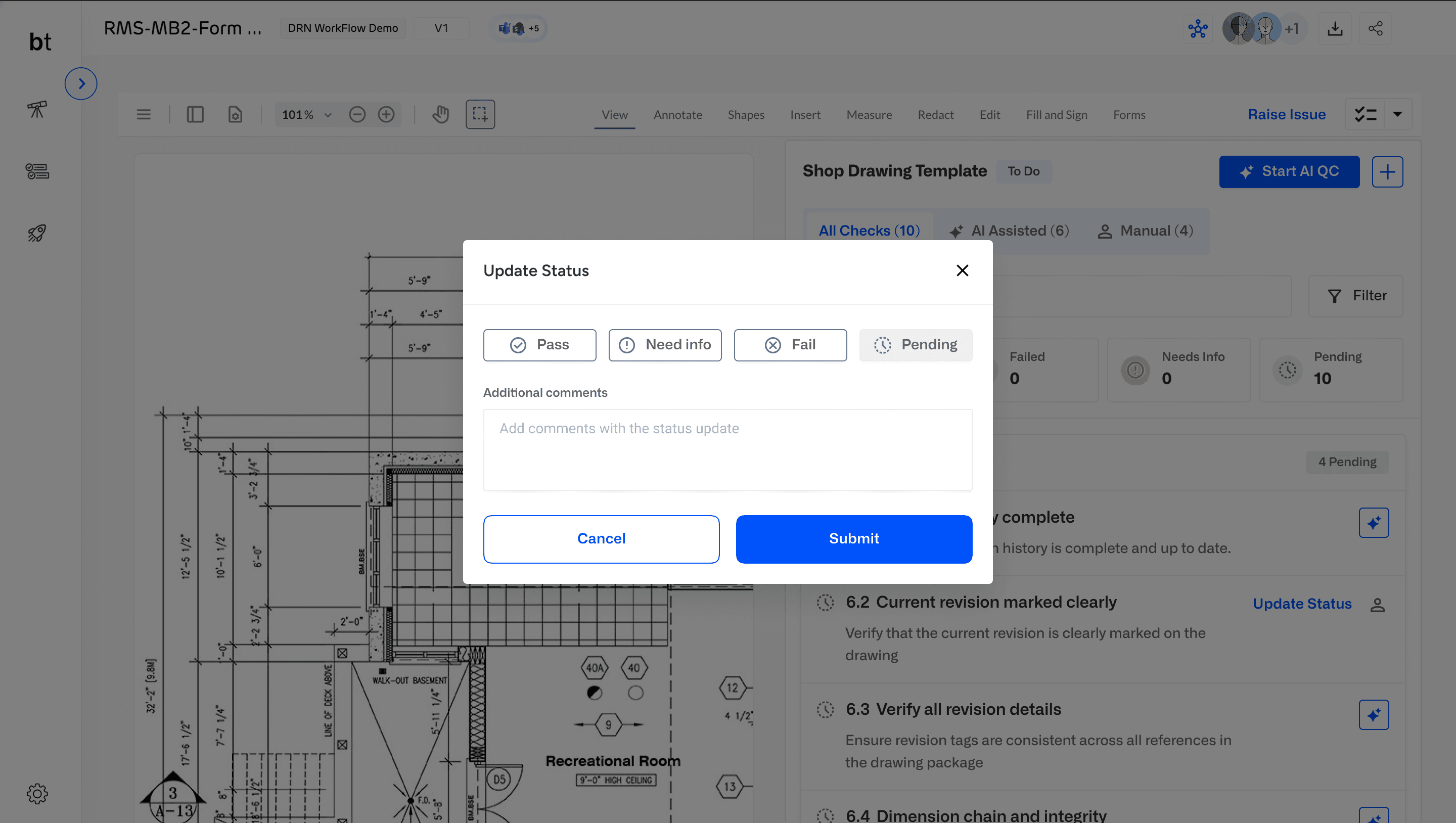Click the Teams integrations +5 badge
This screenshot has width=1456, height=823.
point(518,28)
